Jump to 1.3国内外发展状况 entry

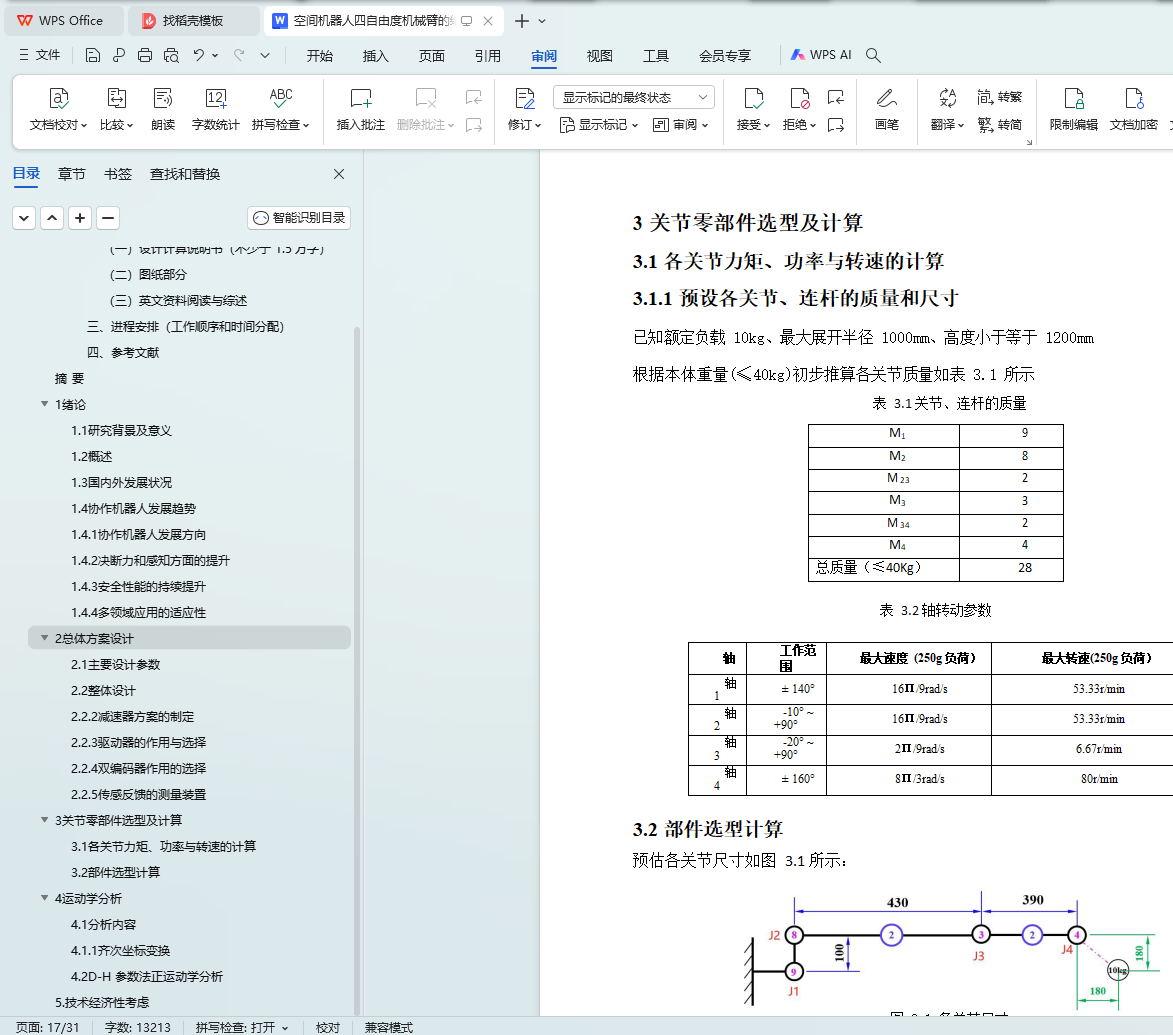coord(121,482)
